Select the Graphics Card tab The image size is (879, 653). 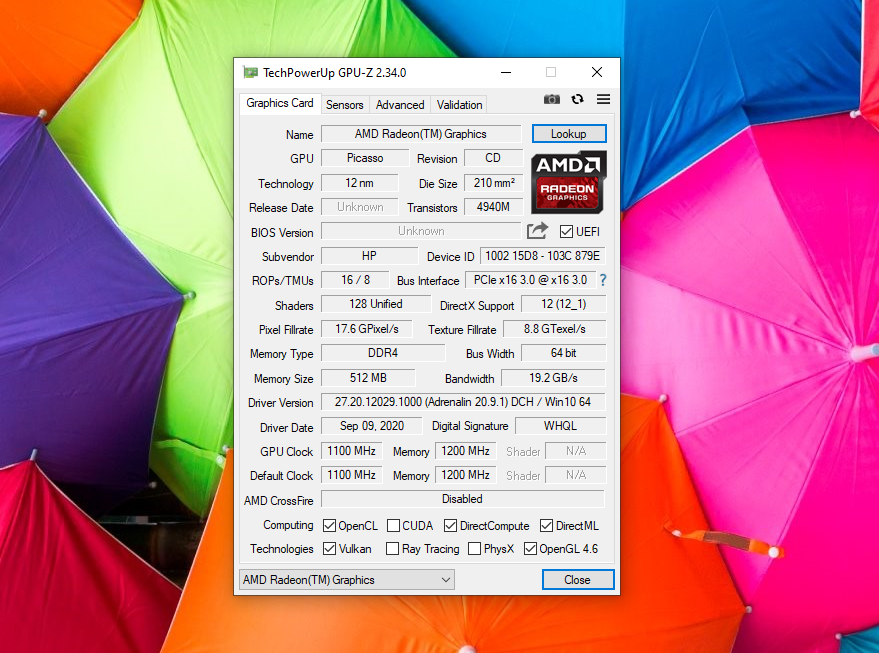tap(280, 103)
